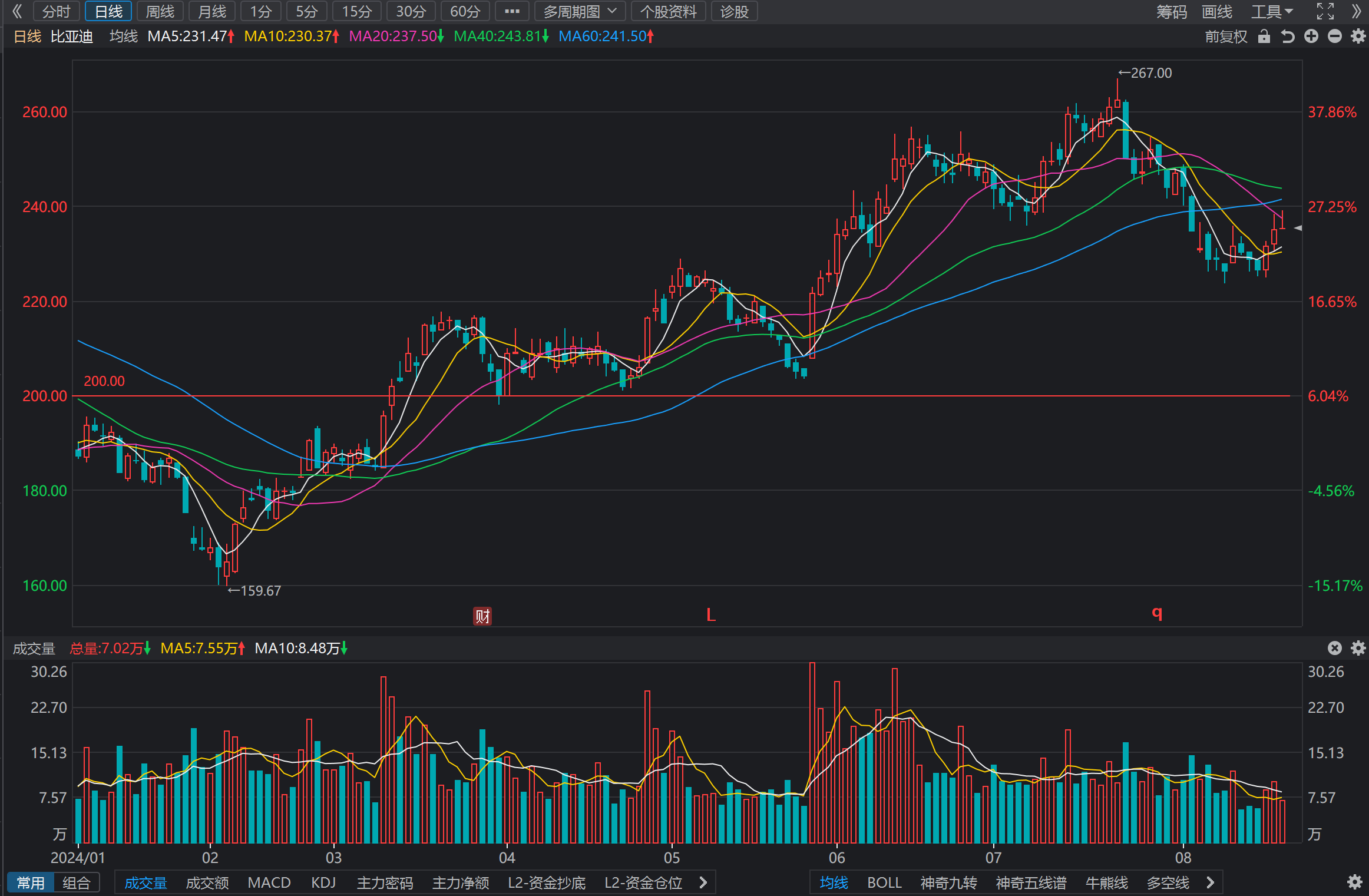Viewport: 1369px width, 896px height.
Task: Click the 159.67 low price label
Action: pyautogui.click(x=254, y=590)
